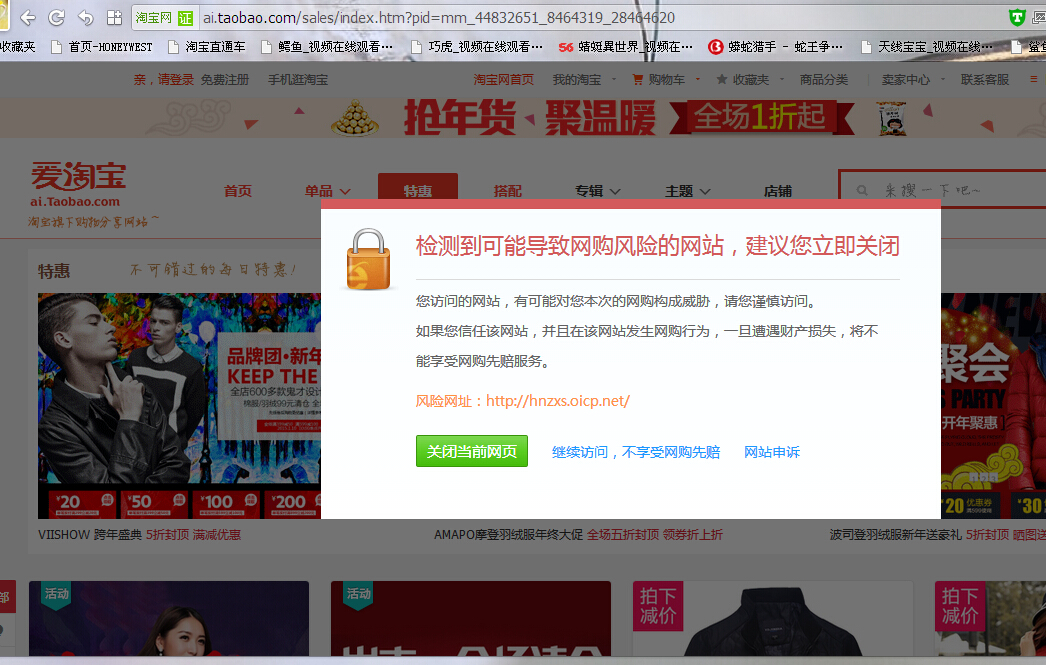
Task: Click the 网站申诉 link
Action: tap(772, 452)
